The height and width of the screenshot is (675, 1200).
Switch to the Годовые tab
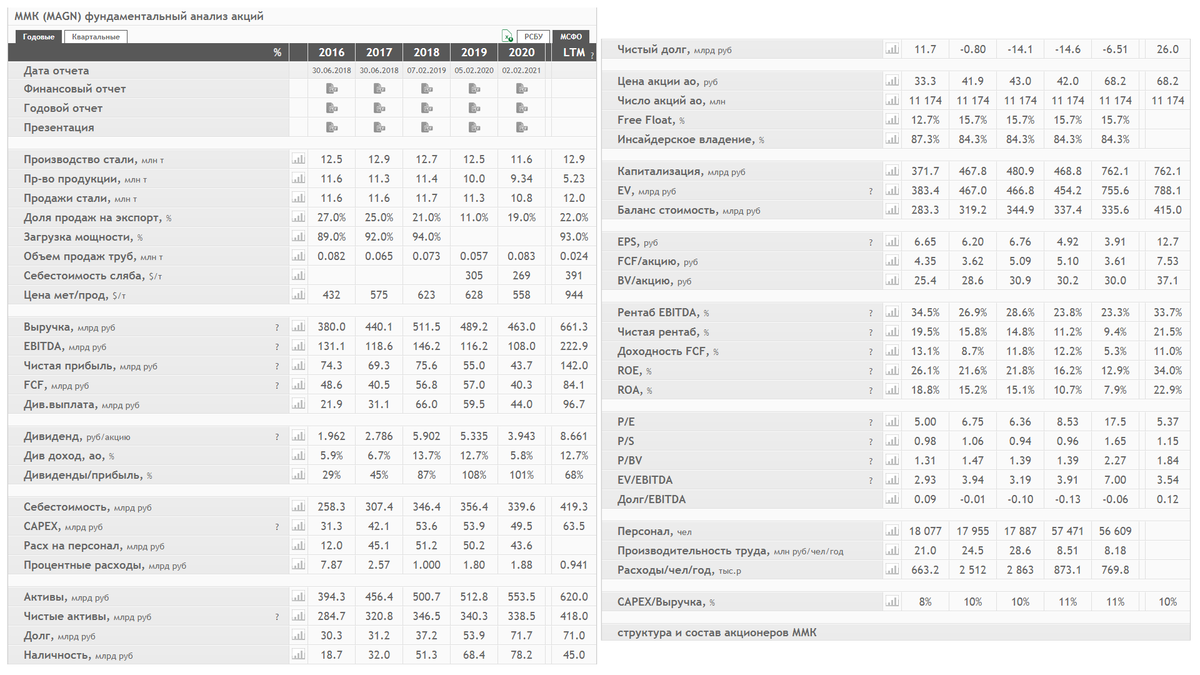coord(40,37)
